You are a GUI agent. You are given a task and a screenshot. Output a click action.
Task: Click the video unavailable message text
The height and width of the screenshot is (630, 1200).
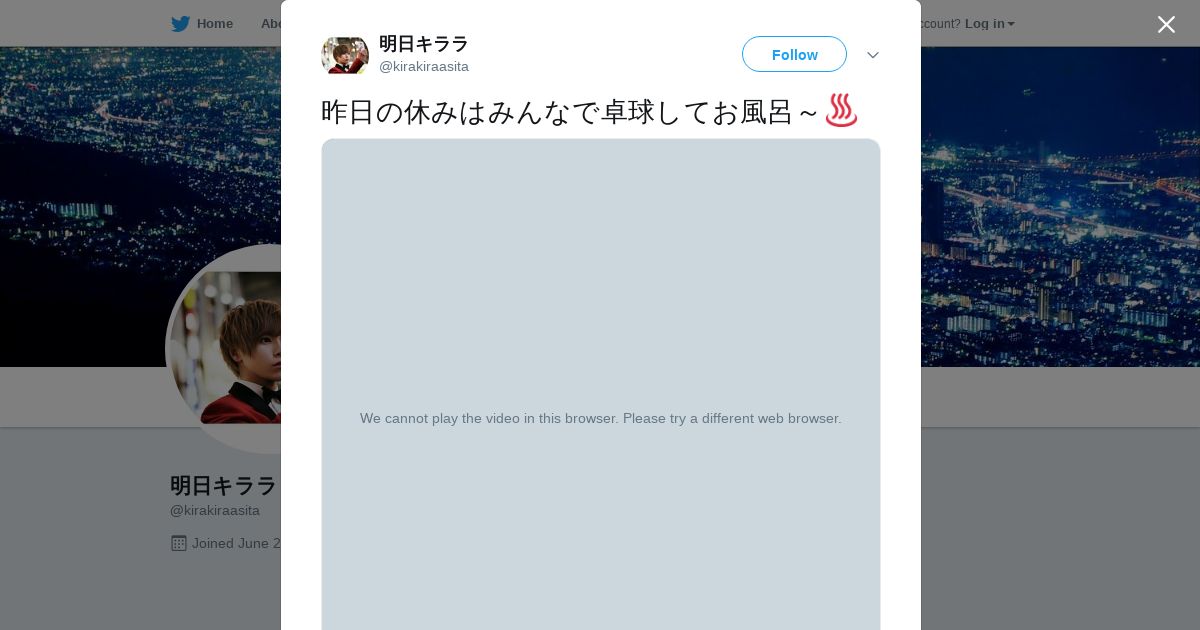pos(601,418)
